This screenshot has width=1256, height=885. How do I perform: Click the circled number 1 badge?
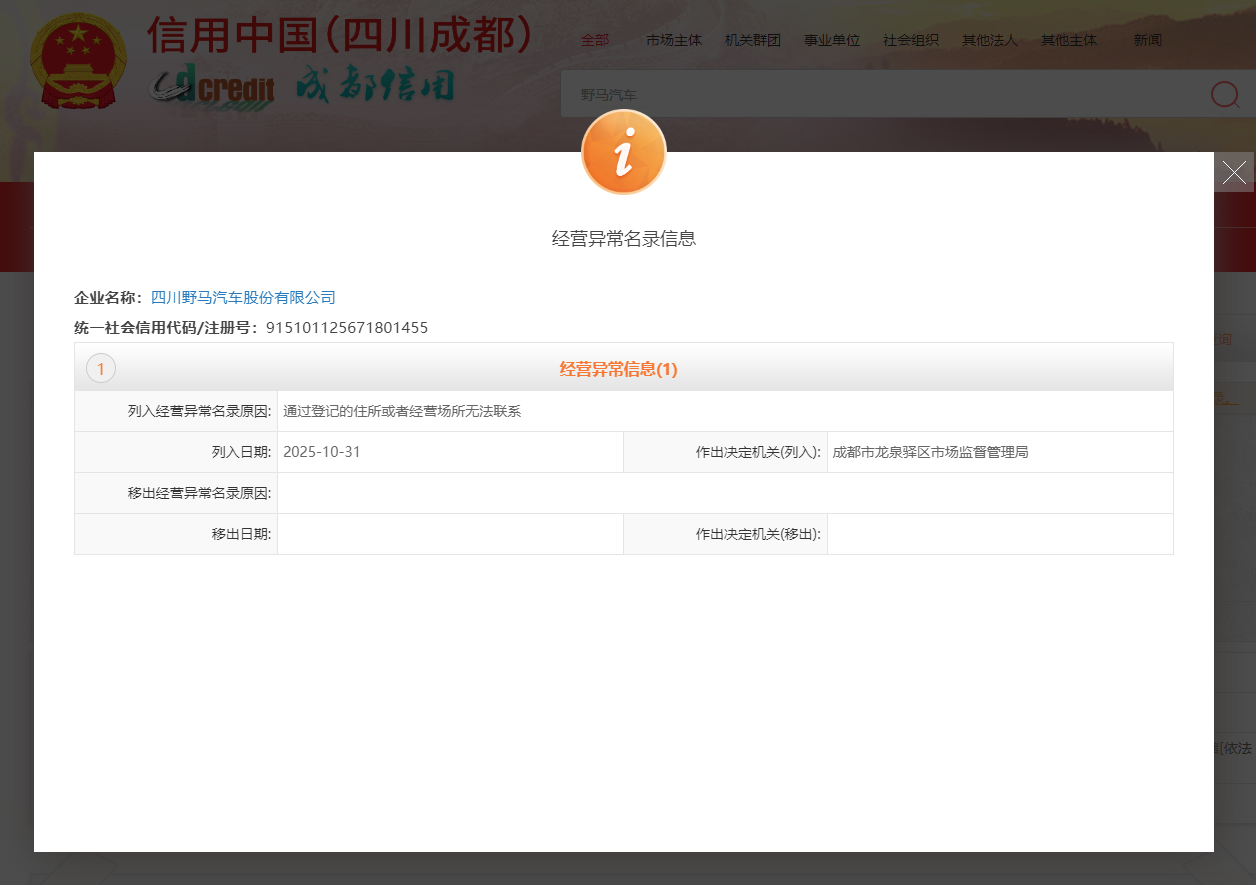tap(101, 369)
